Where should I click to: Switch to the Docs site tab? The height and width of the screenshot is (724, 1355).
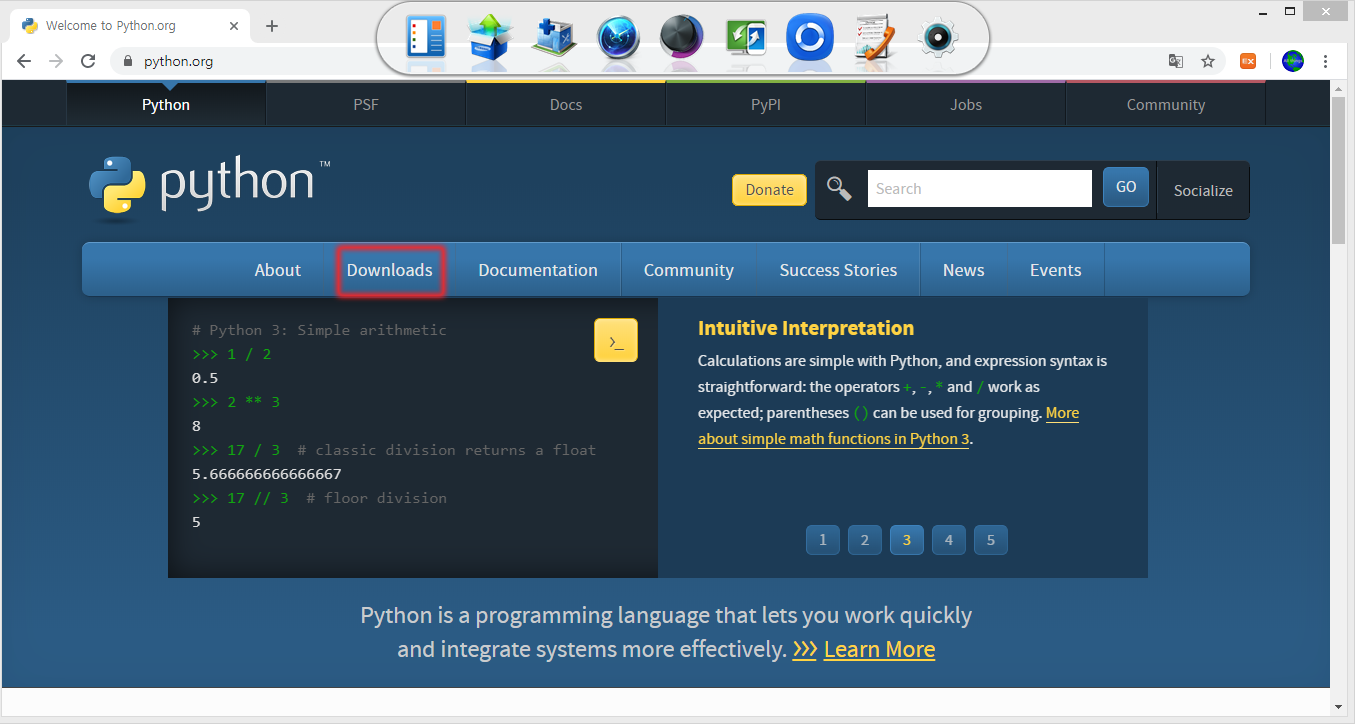(x=566, y=104)
